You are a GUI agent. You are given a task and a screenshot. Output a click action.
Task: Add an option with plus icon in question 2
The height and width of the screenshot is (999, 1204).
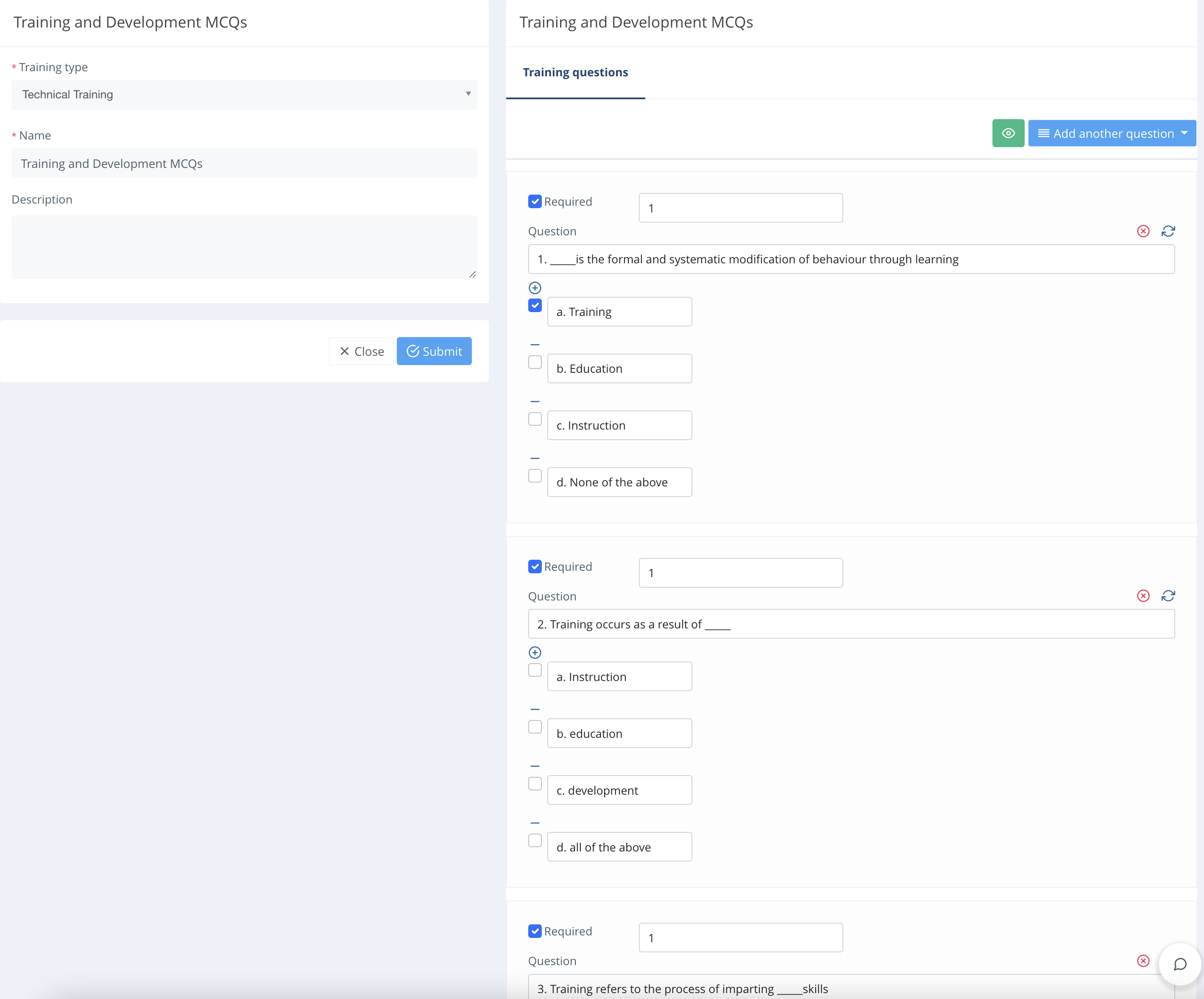(x=534, y=653)
